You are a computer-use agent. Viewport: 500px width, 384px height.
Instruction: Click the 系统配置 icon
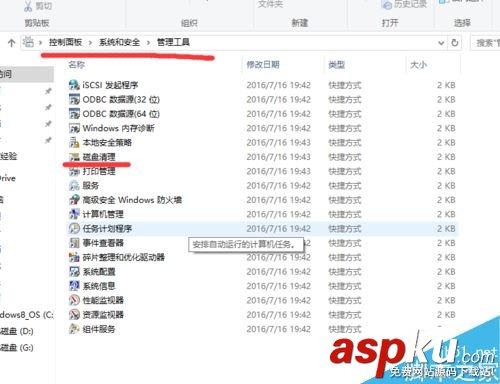click(x=74, y=271)
